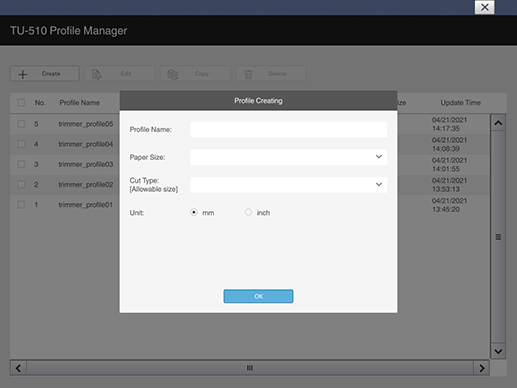This screenshot has height=388, width=517.
Task: Close the Profile Manager window
Action: (484, 7)
